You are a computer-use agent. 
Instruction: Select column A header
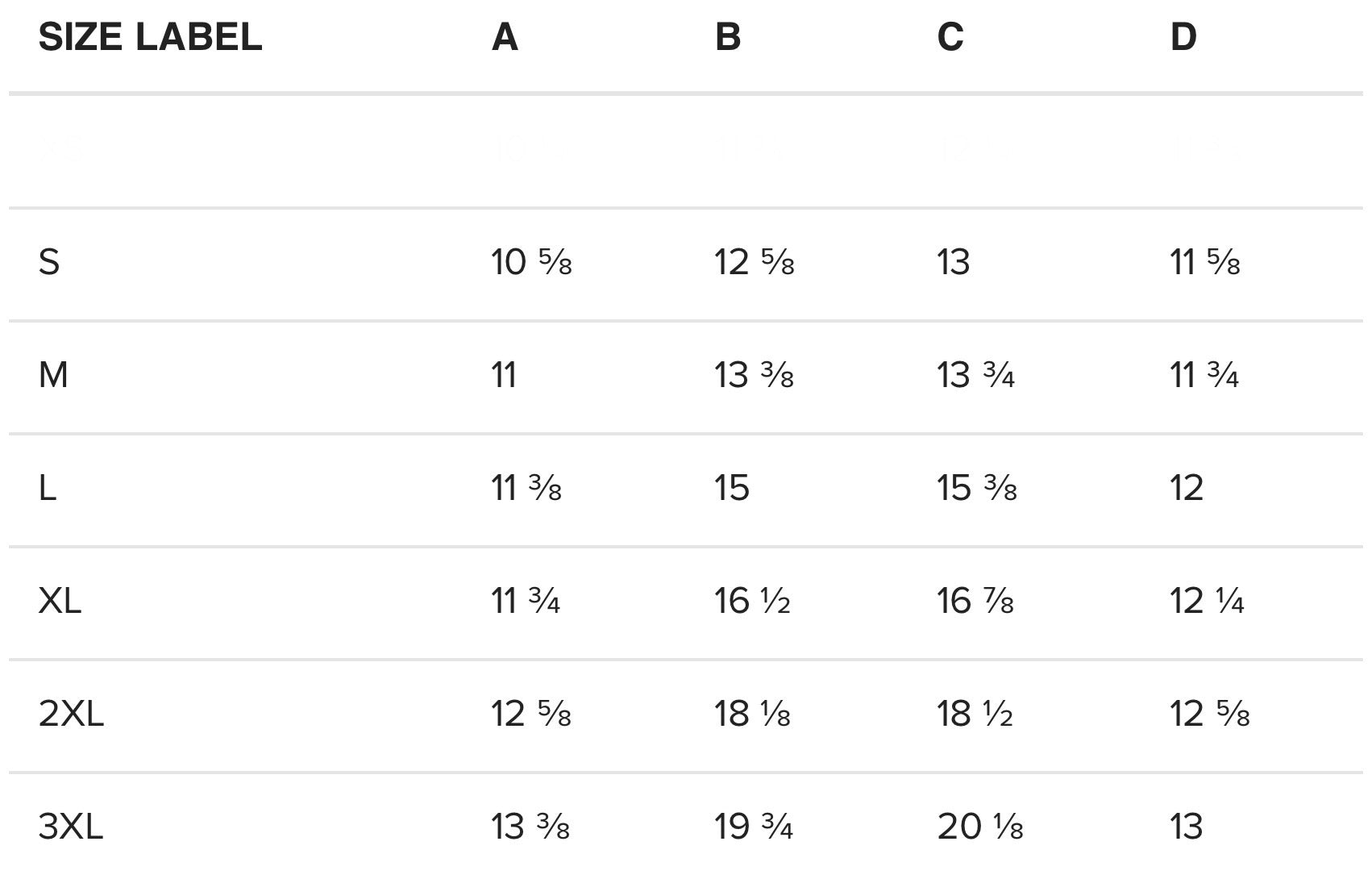pyautogui.click(x=505, y=37)
